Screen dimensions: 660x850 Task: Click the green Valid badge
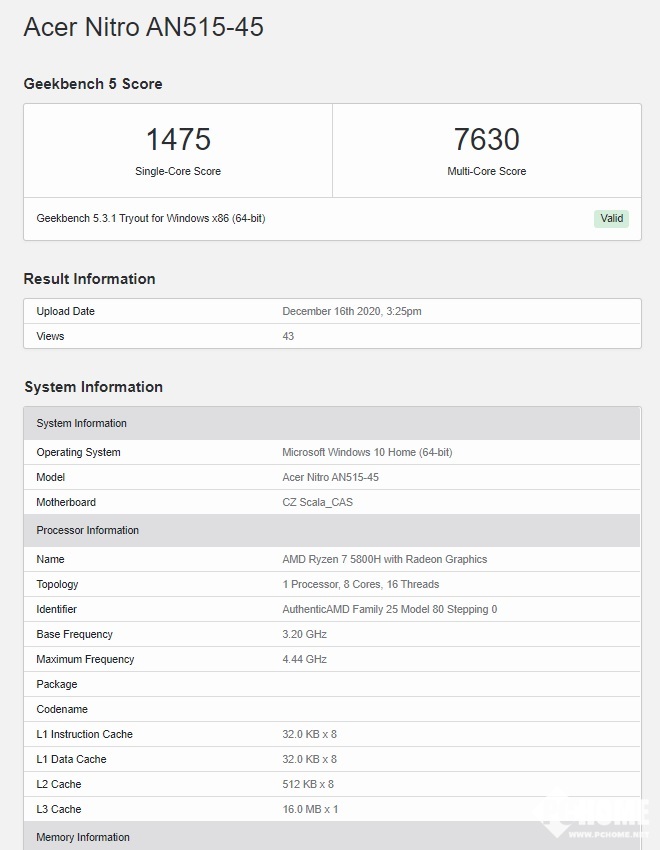point(611,219)
